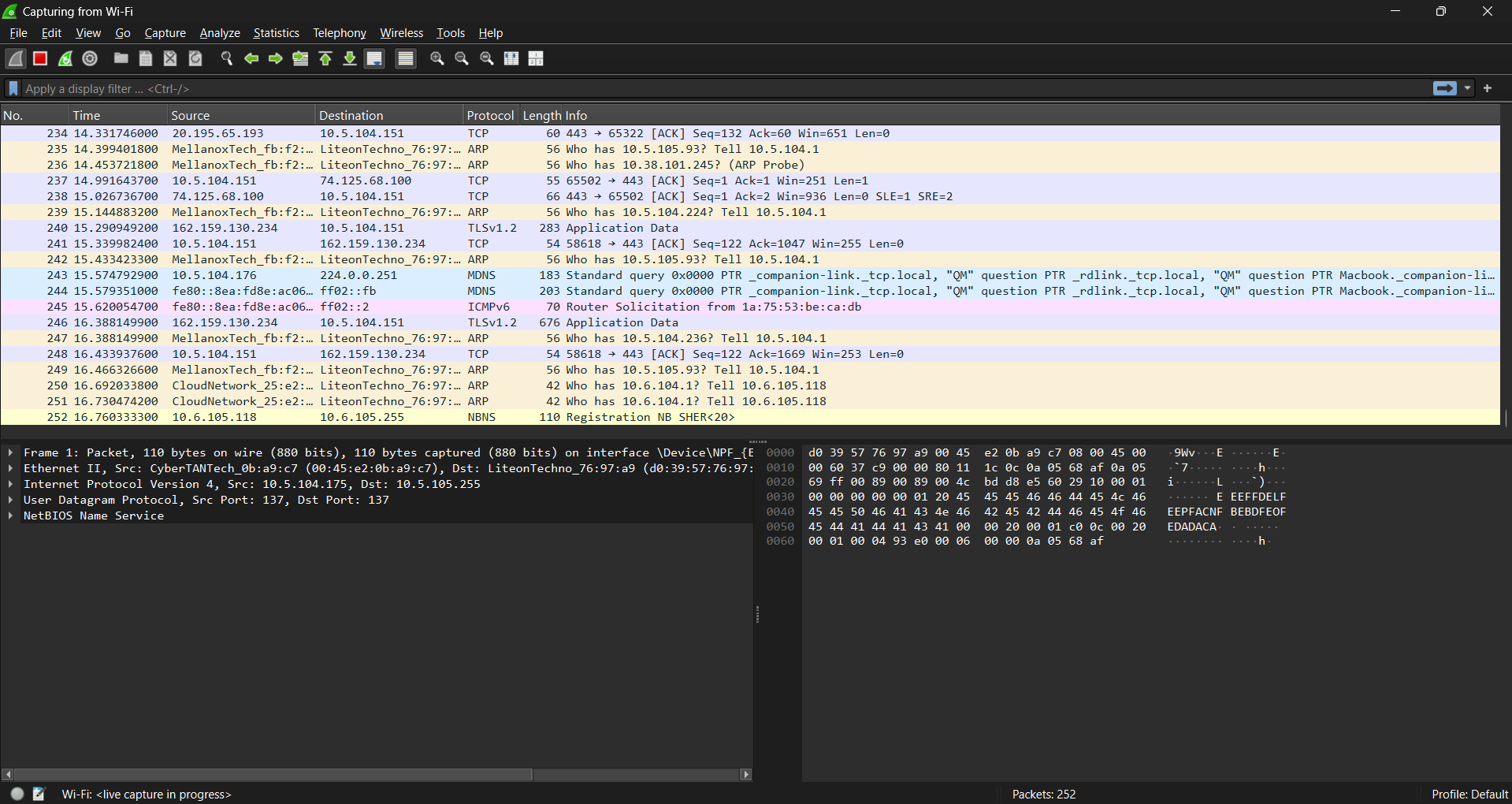
Task: Click the start capture shark fin icon
Action: point(16,58)
